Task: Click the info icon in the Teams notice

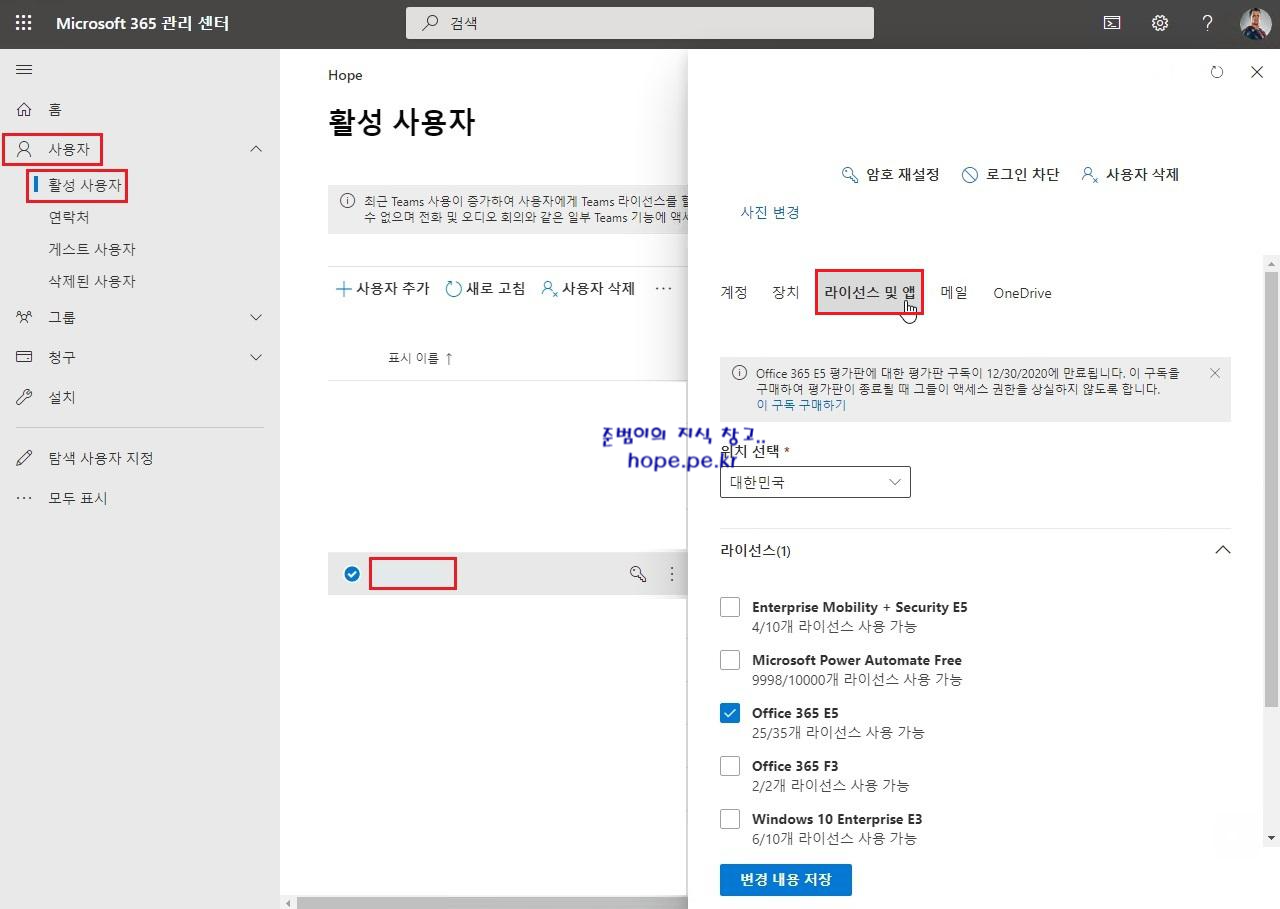Action: click(x=347, y=201)
